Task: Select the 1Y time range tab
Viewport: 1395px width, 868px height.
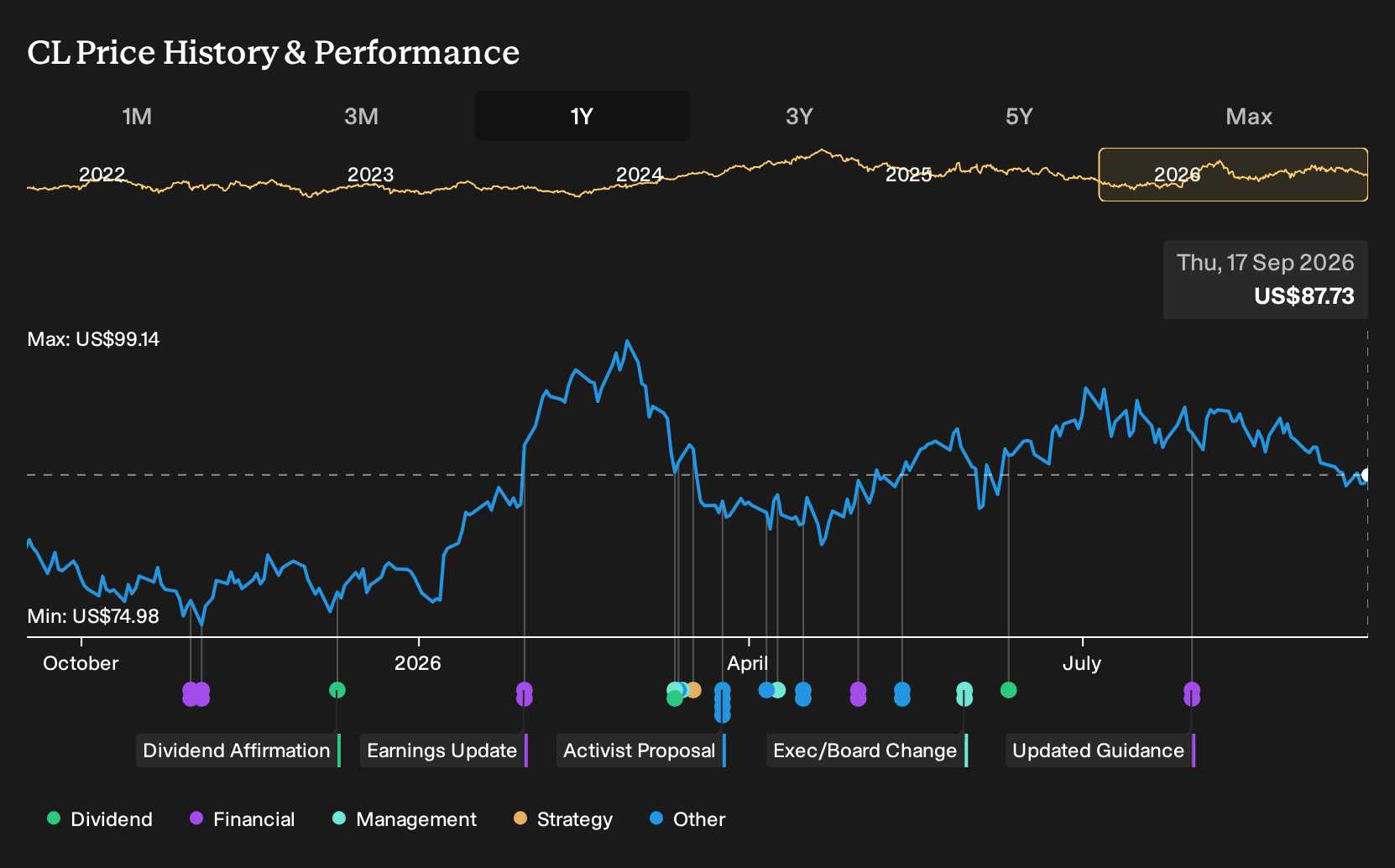Action: [x=583, y=116]
